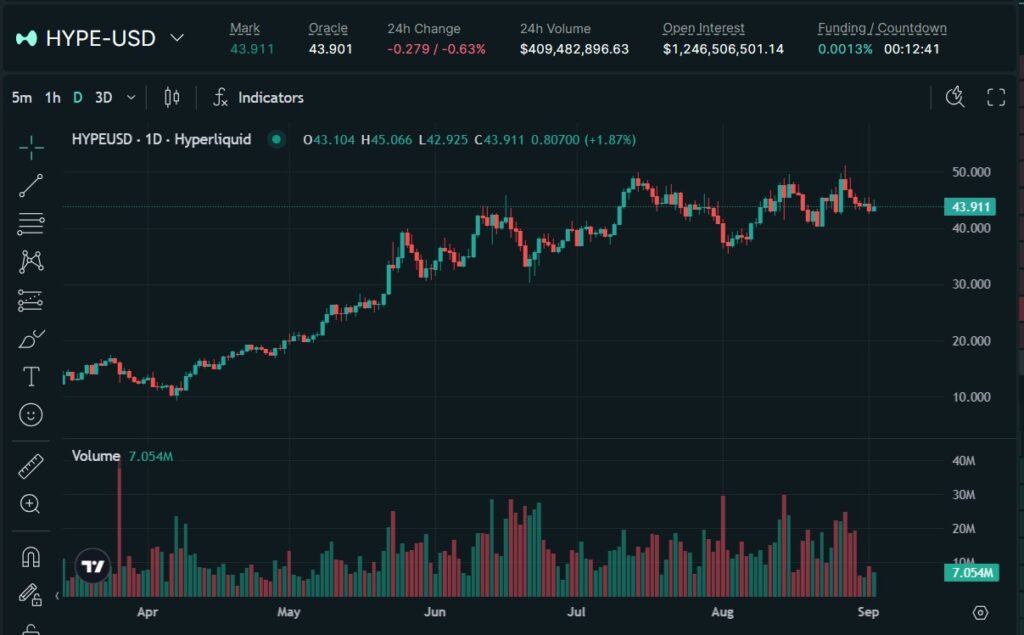
Task: Click the TradingView logo badge
Action: pos(93,566)
